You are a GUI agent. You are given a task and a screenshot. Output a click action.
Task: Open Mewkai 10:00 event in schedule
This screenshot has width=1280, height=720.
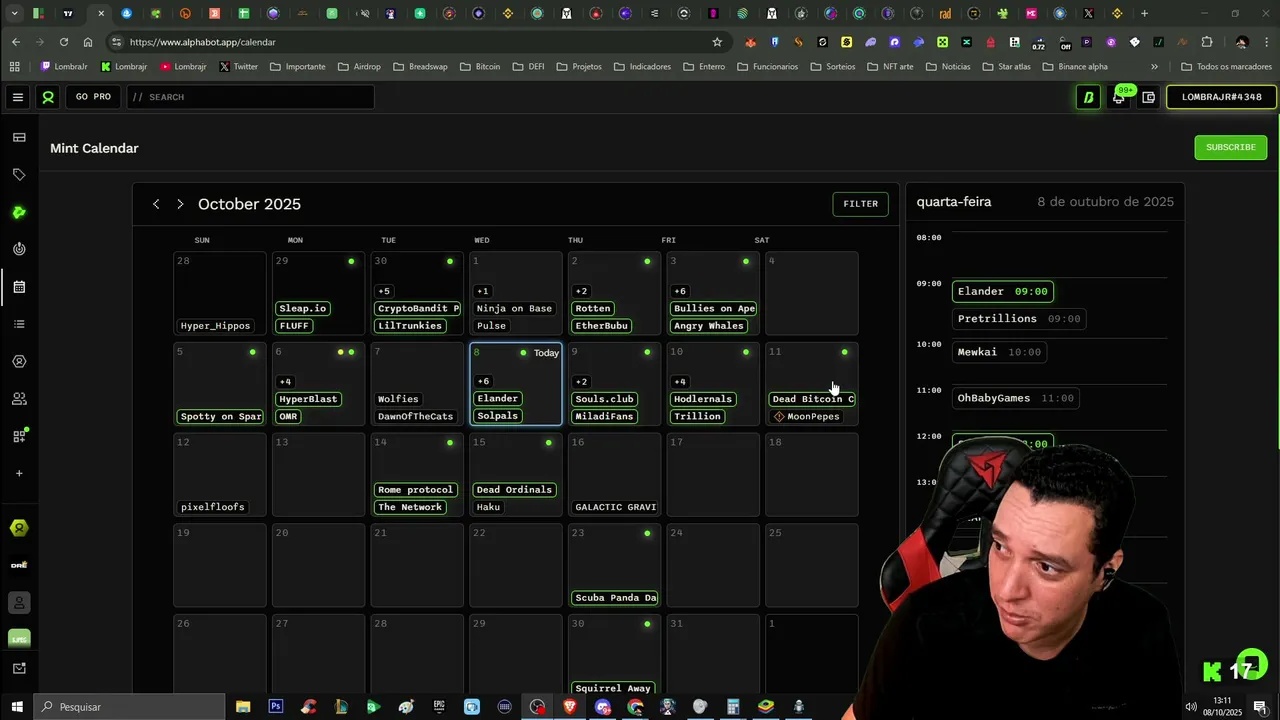coord(999,352)
